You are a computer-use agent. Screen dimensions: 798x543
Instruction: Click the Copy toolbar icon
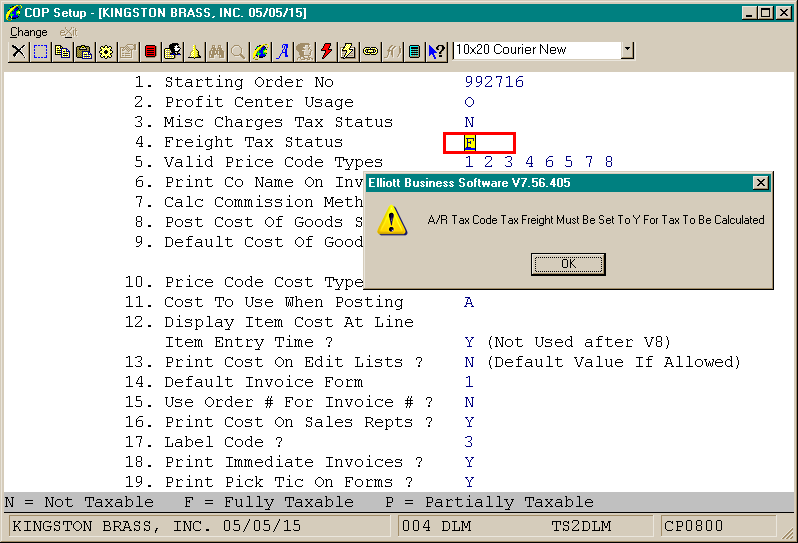(x=62, y=51)
